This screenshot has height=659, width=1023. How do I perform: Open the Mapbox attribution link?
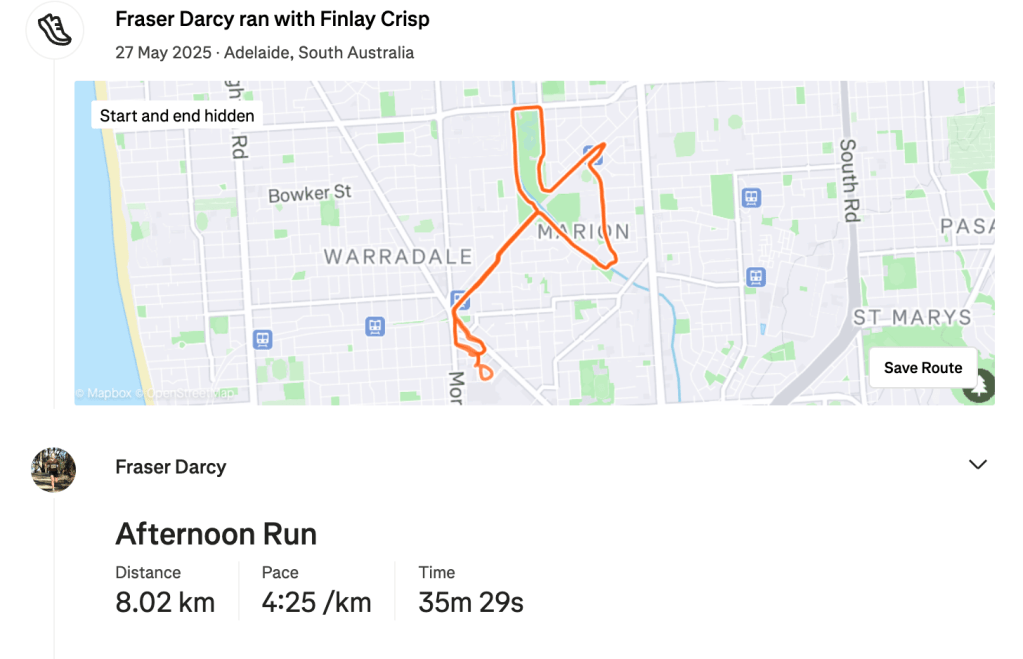point(109,394)
